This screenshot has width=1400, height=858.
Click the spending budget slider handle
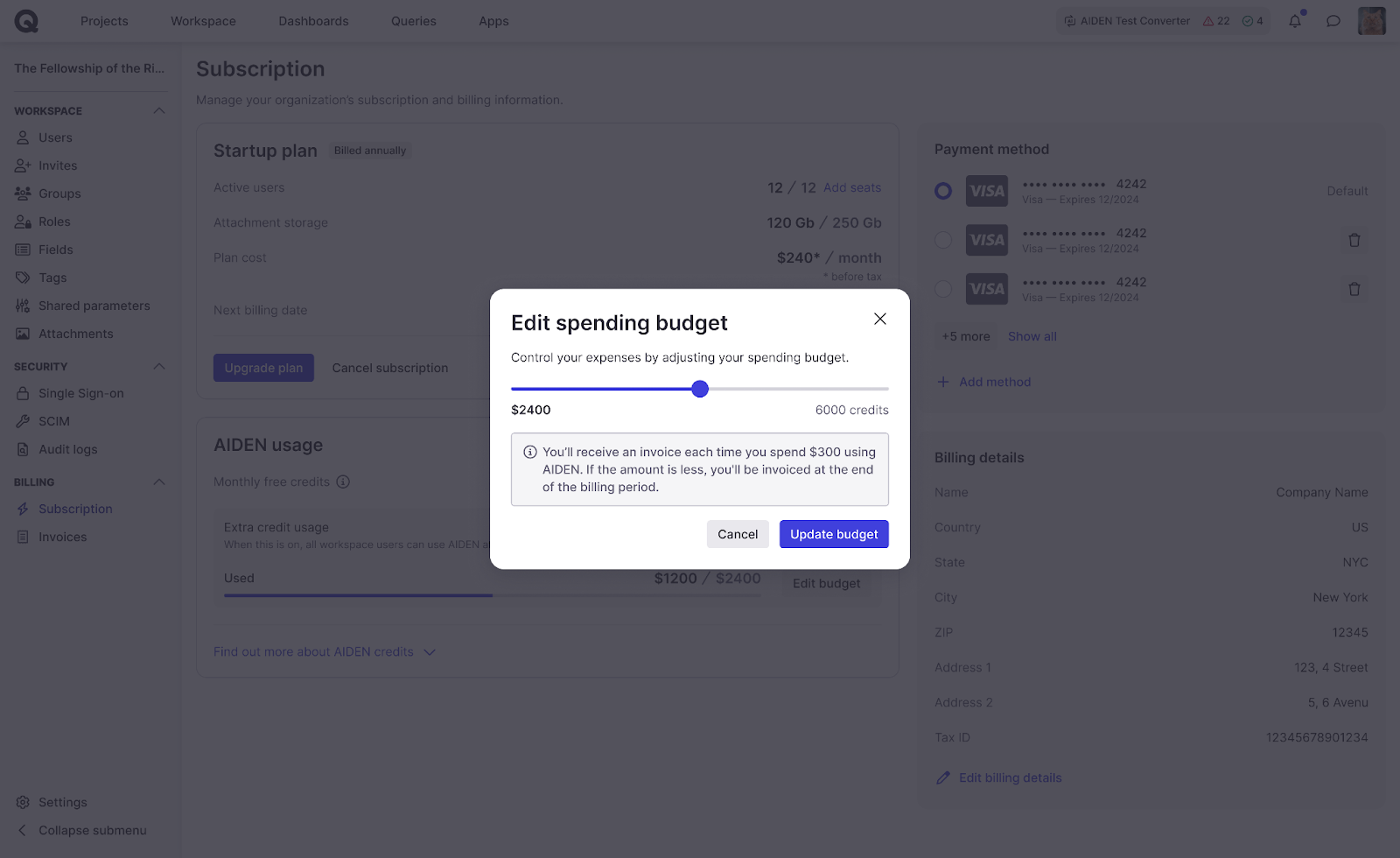[700, 389]
